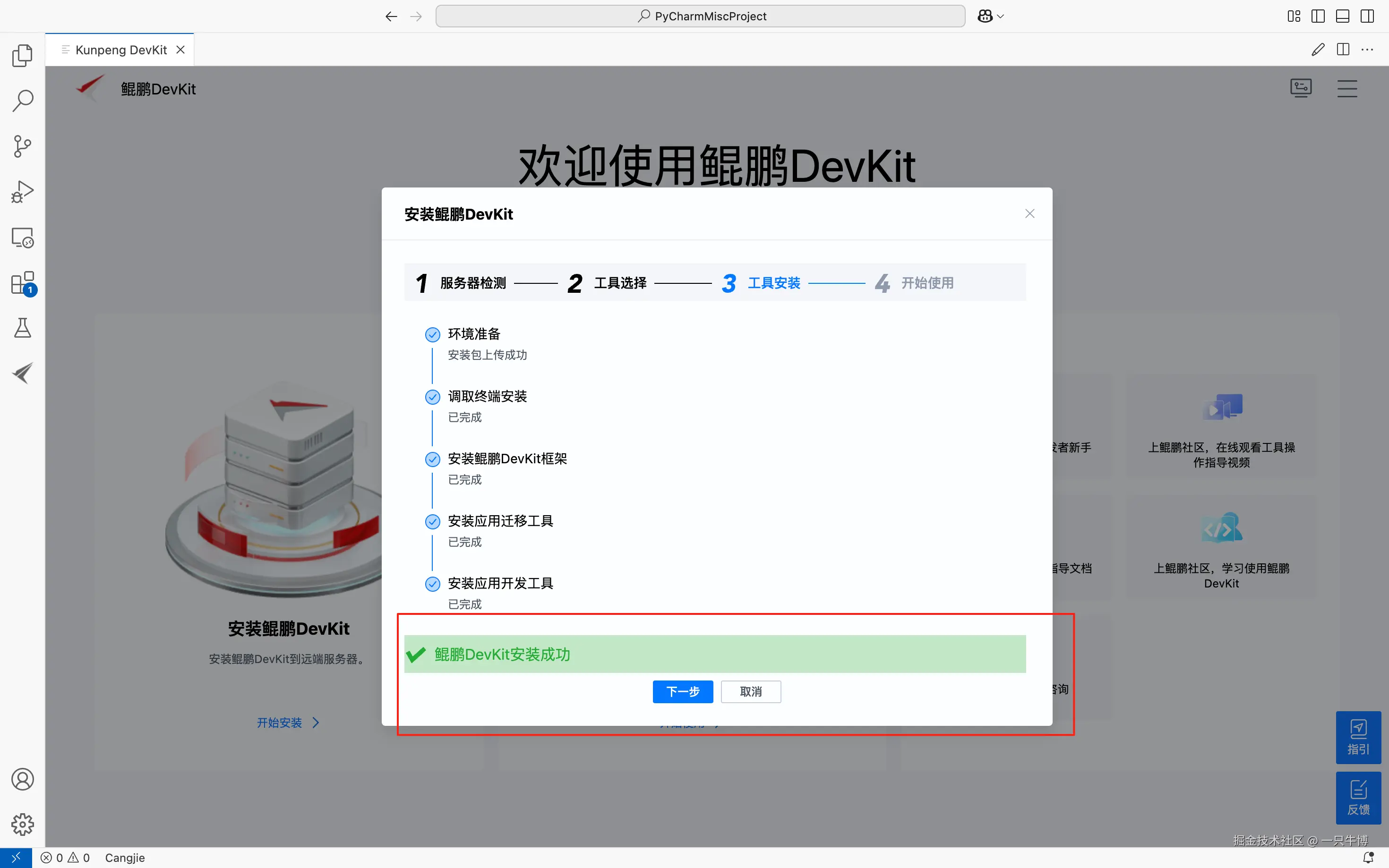The width and height of the screenshot is (1389, 868).
Task: Open the 反馈 feedback floating button
Action: click(1358, 797)
